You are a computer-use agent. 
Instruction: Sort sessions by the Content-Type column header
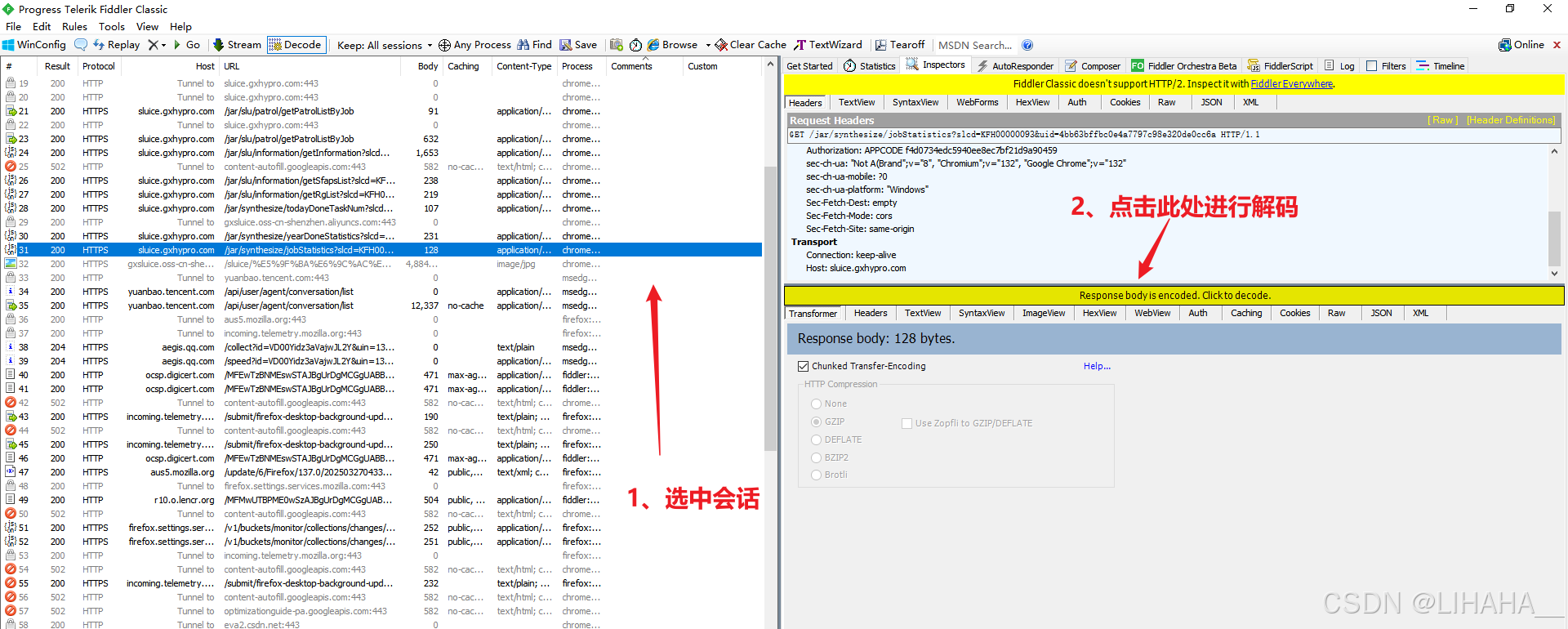(524, 66)
